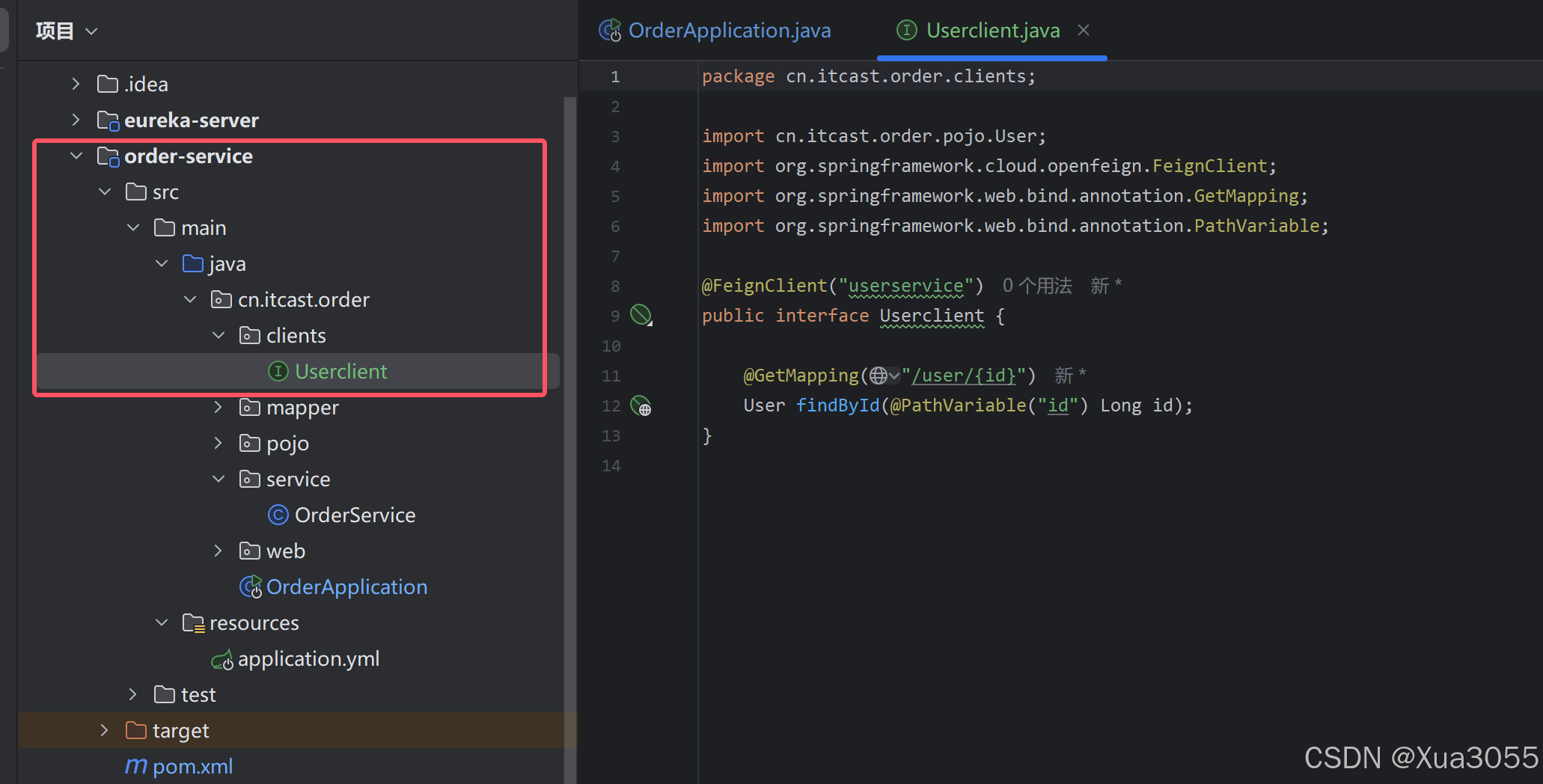Click the mapper package icon
The width and height of the screenshot is (1543, 784).
250,407
